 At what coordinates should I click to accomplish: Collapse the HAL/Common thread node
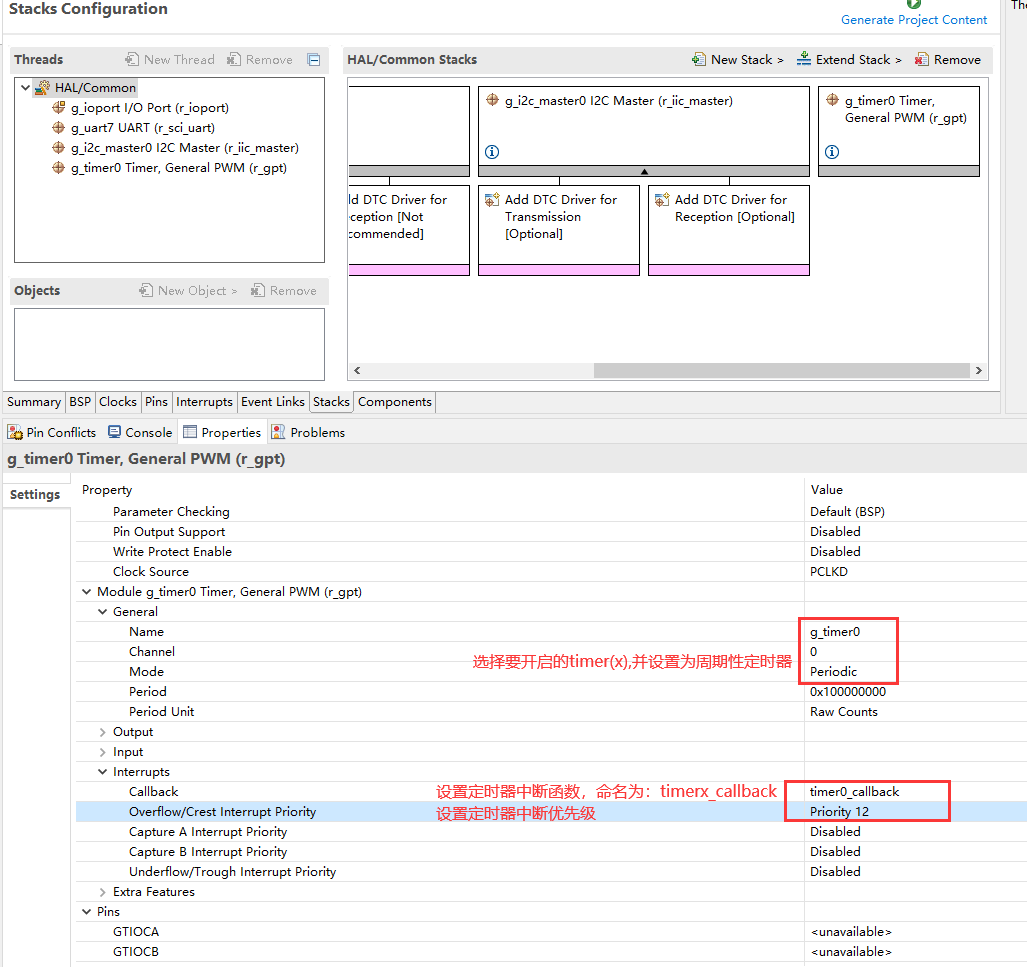tap(25, 88)
